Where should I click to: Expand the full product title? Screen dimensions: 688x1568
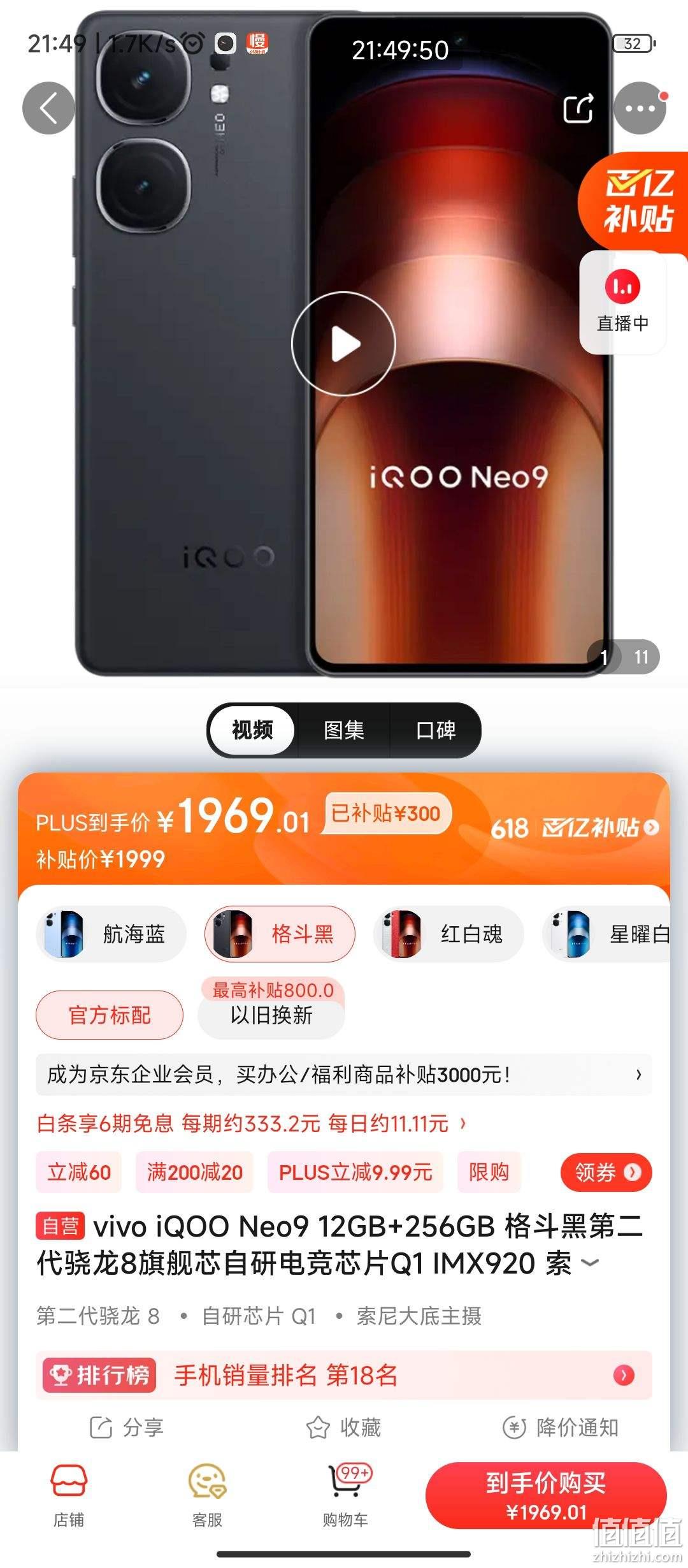591,1263
